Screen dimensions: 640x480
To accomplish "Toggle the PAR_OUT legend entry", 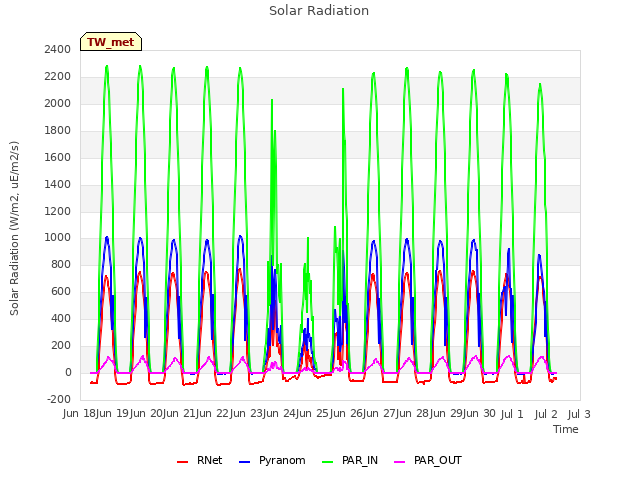I will pos(428,460).
